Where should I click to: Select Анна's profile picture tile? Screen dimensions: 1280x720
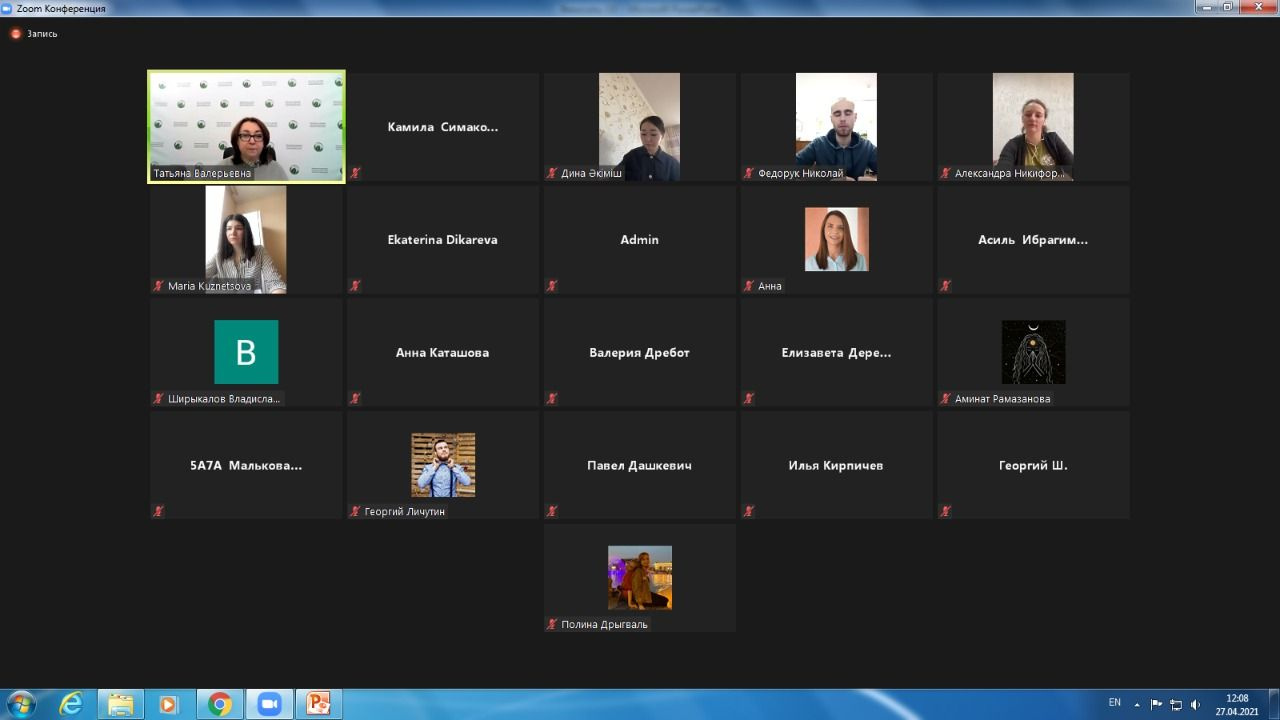[x=837, y=239]
